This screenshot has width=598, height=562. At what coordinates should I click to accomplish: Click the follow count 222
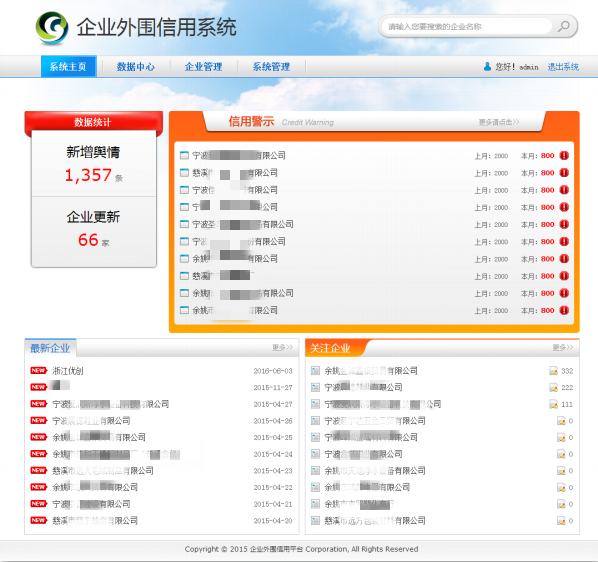pyautogui.click(x=567, y=388)
